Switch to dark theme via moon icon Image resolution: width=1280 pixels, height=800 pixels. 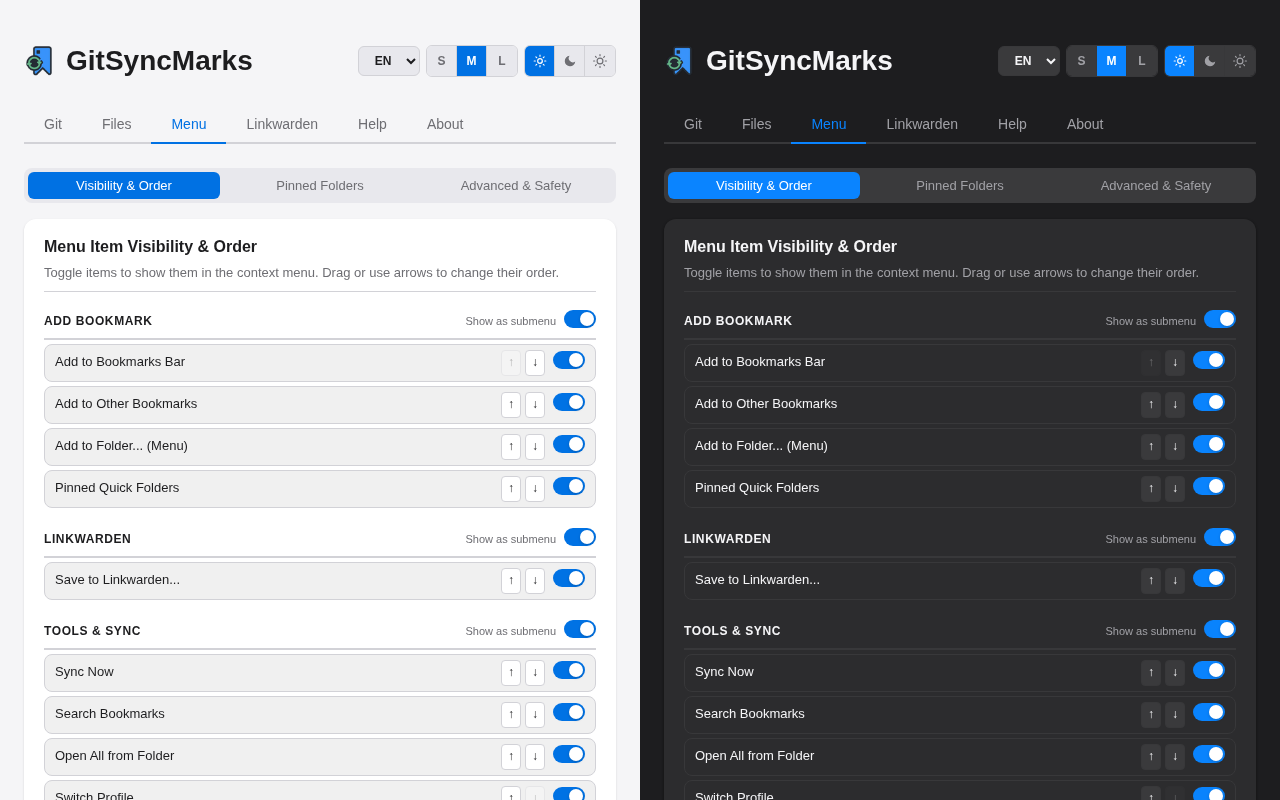click(x=569, y=61)
